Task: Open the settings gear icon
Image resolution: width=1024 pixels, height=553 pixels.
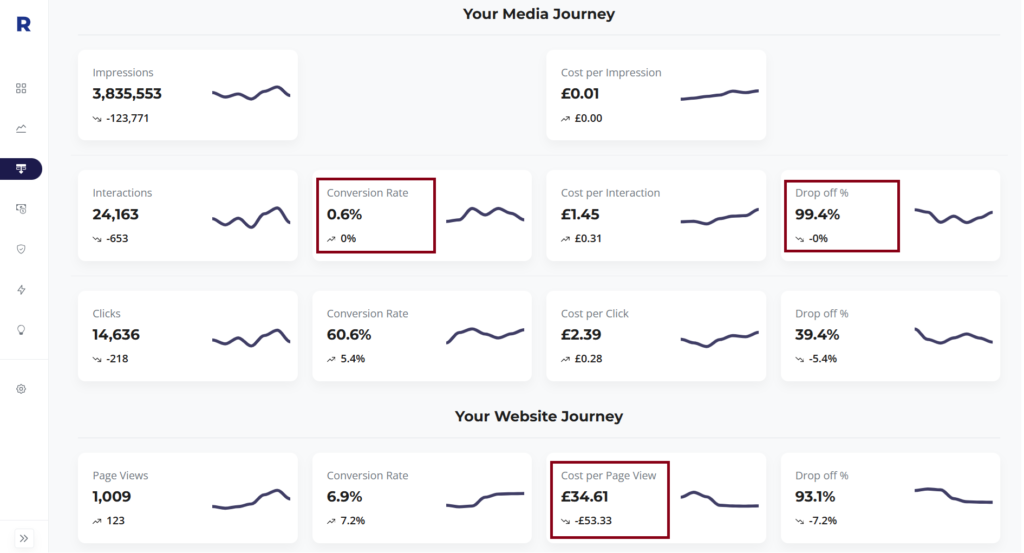Action: tap(21, 389)
